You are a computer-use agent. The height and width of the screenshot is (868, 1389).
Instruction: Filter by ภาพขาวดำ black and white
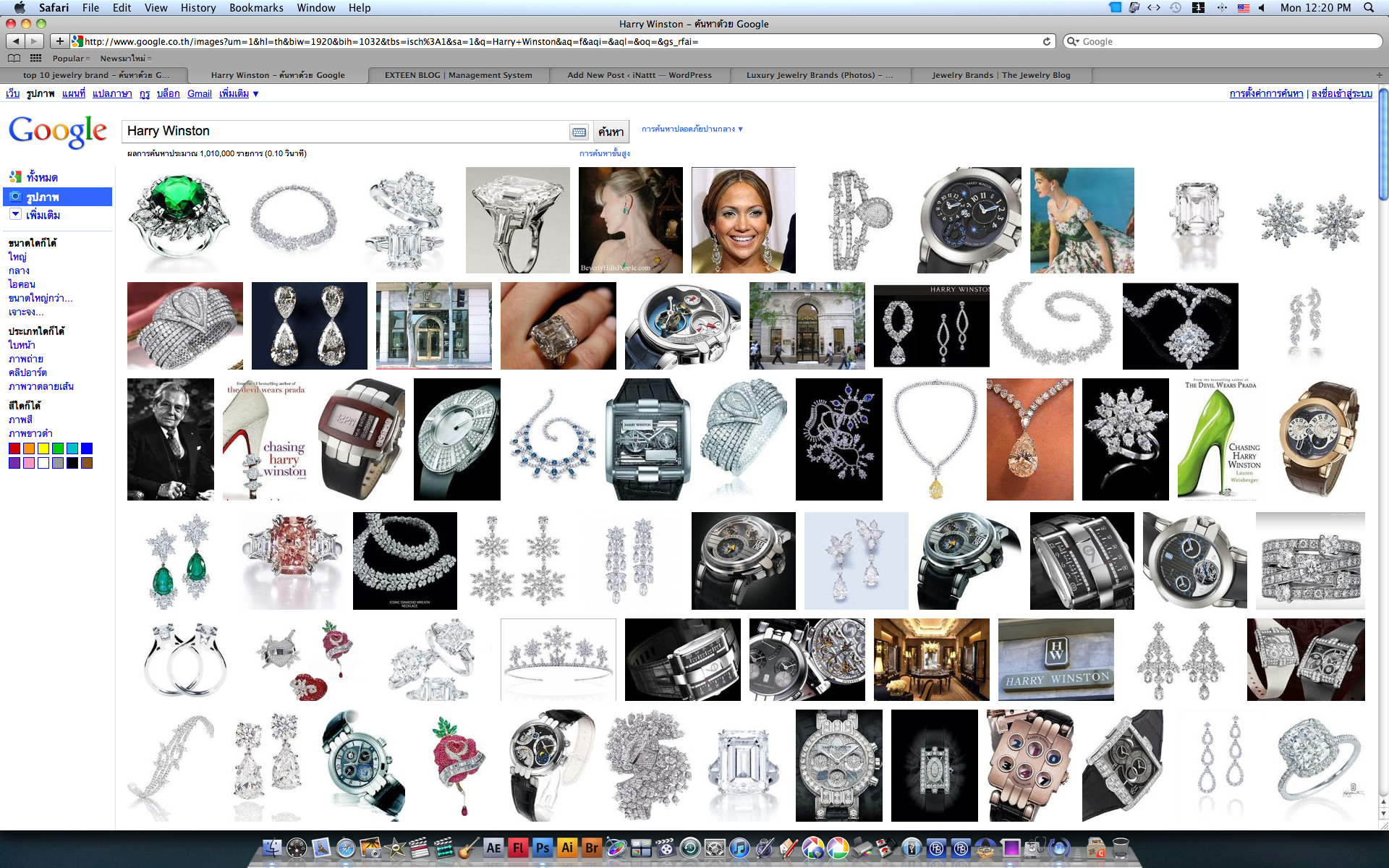[x=30, y=433]
